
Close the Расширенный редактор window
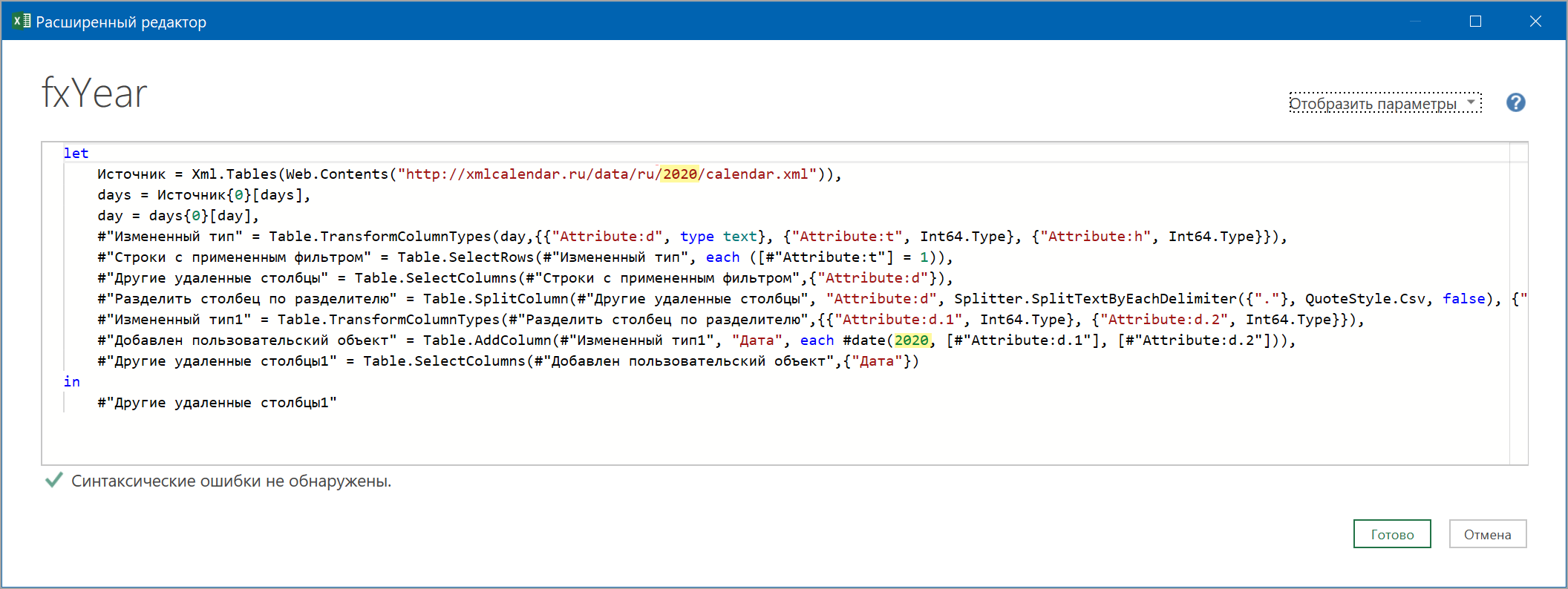tap(1535, 22)
